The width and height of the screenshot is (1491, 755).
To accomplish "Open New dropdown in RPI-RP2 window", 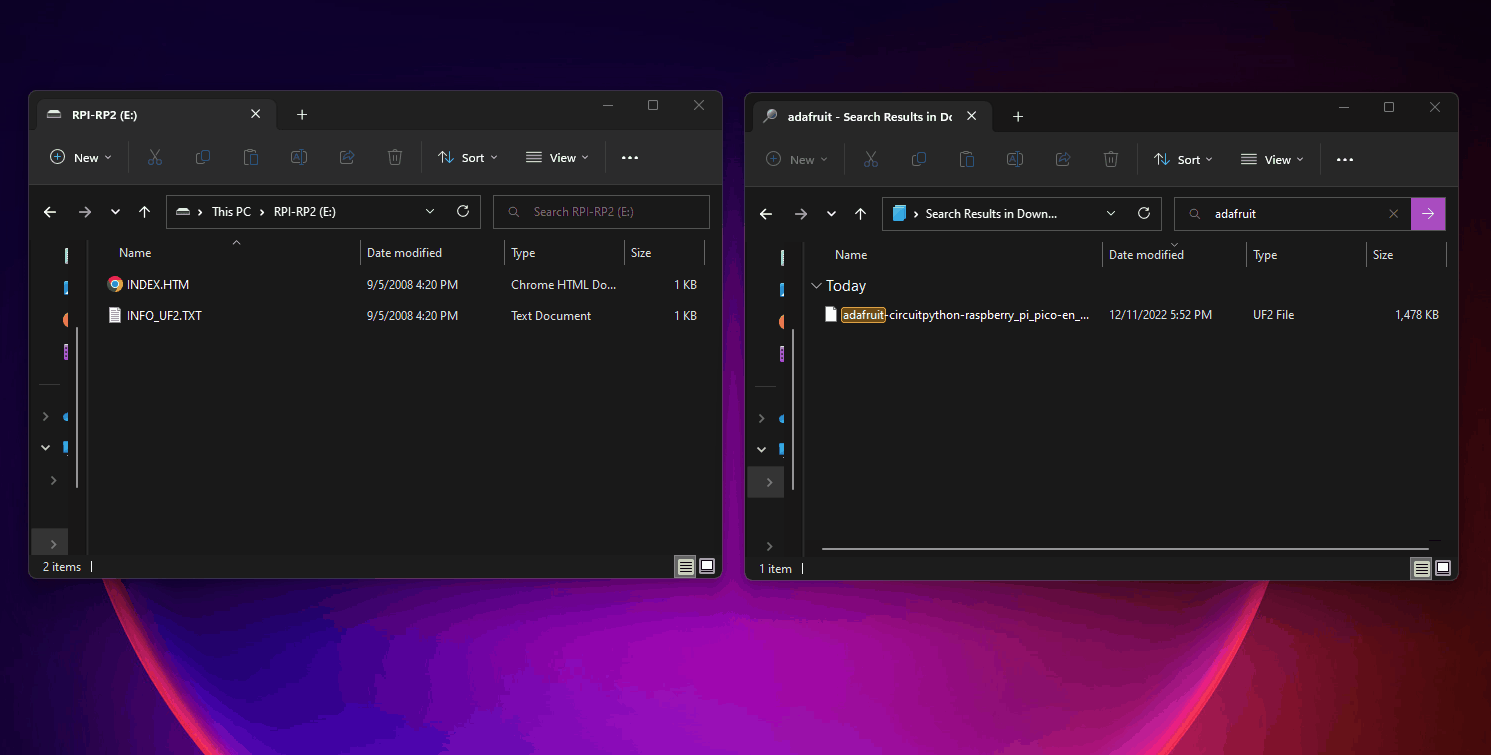I will tap(81, 157).
